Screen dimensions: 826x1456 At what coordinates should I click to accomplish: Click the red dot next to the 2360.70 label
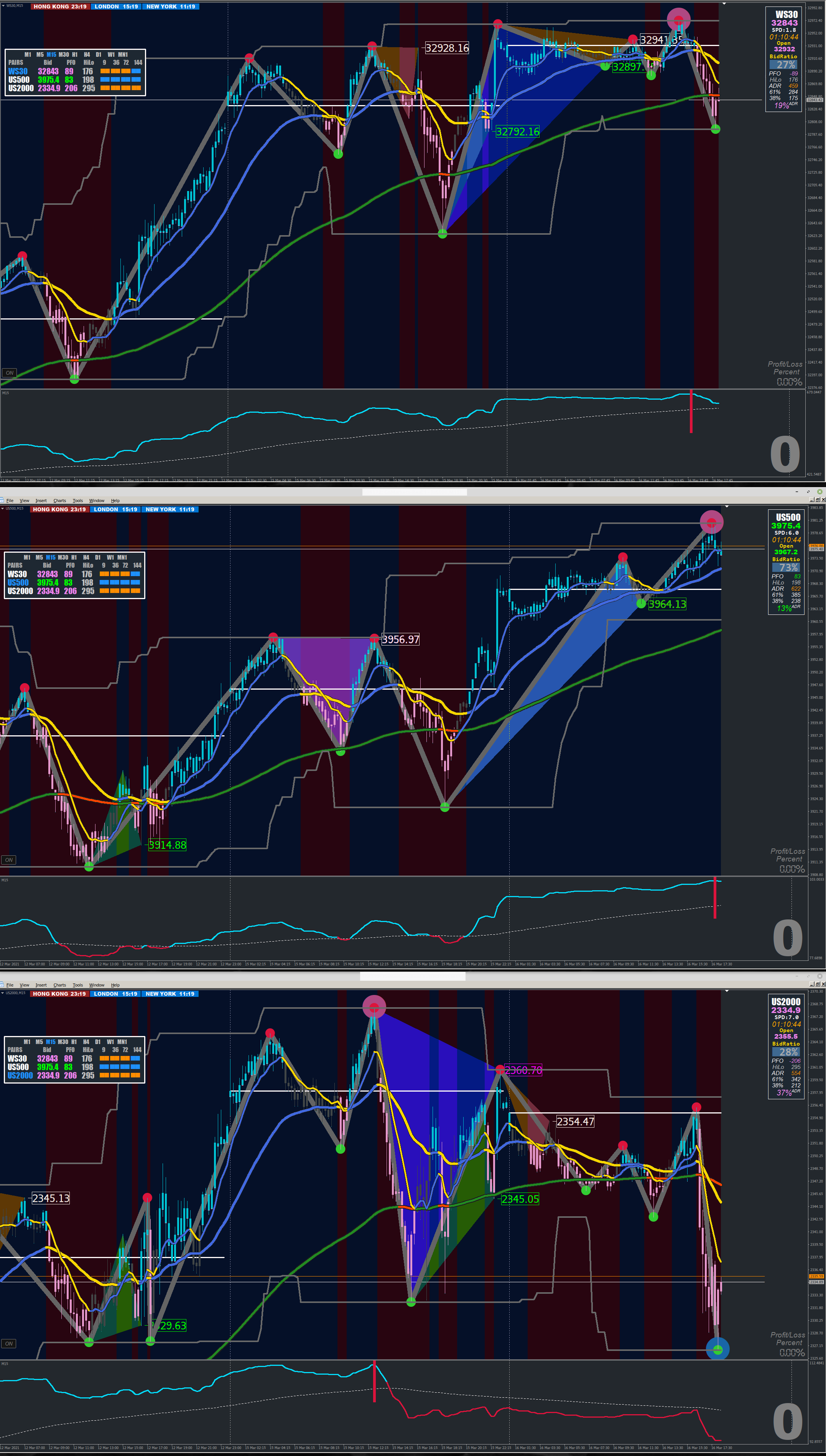[500, 1070]
